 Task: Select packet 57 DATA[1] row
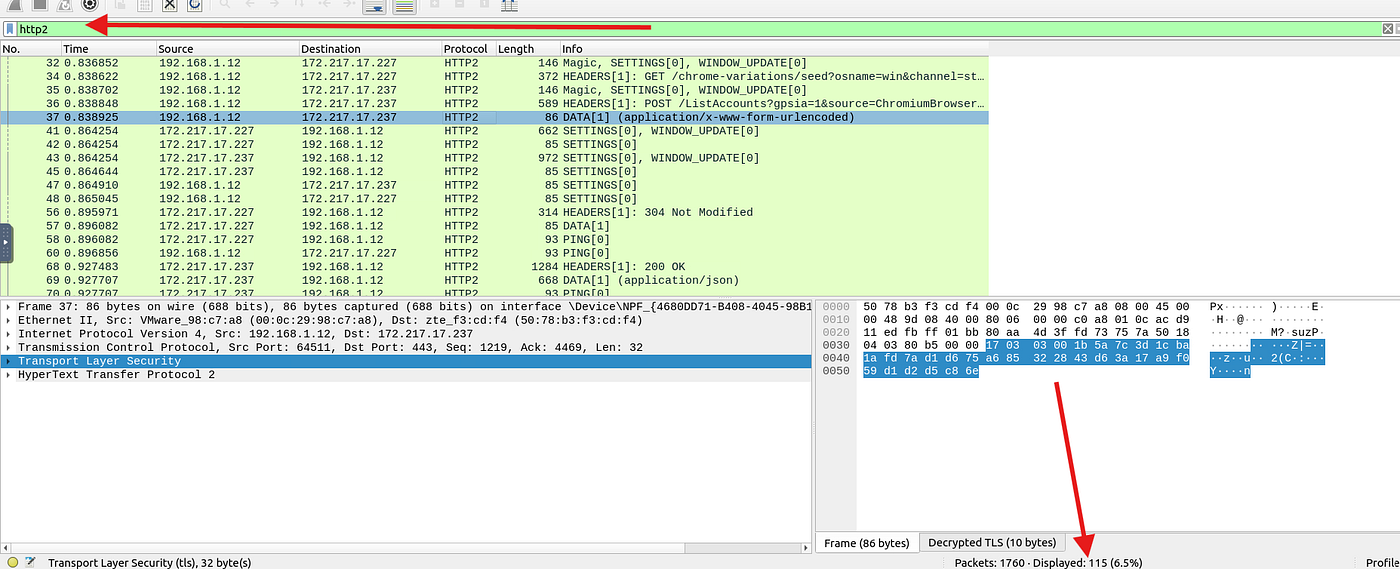tap(494, 226)
